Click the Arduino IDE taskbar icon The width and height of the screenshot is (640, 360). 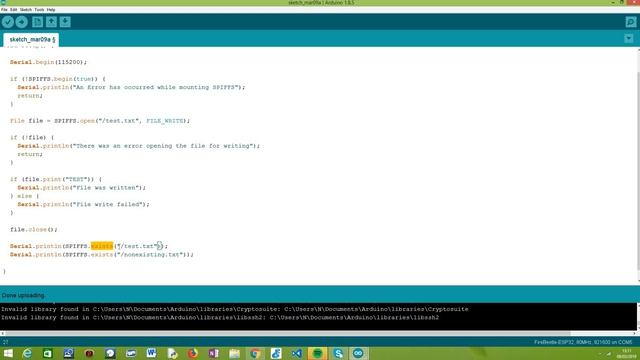pyautogui.click(x=358, y=353)
